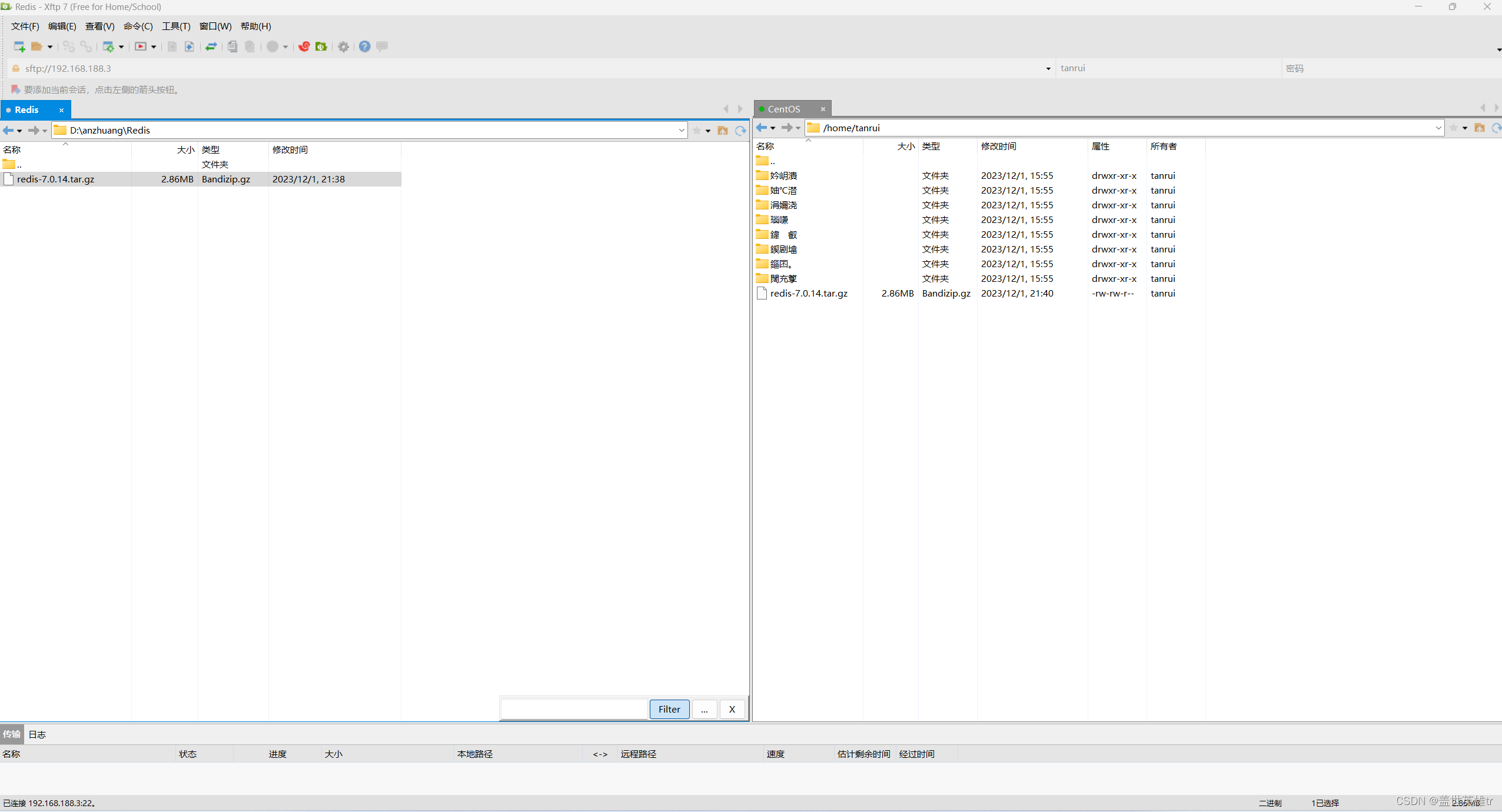1502x812 pixels.
Task: Open CentOS back-history dropdown arrow
Action: (773, 128)
